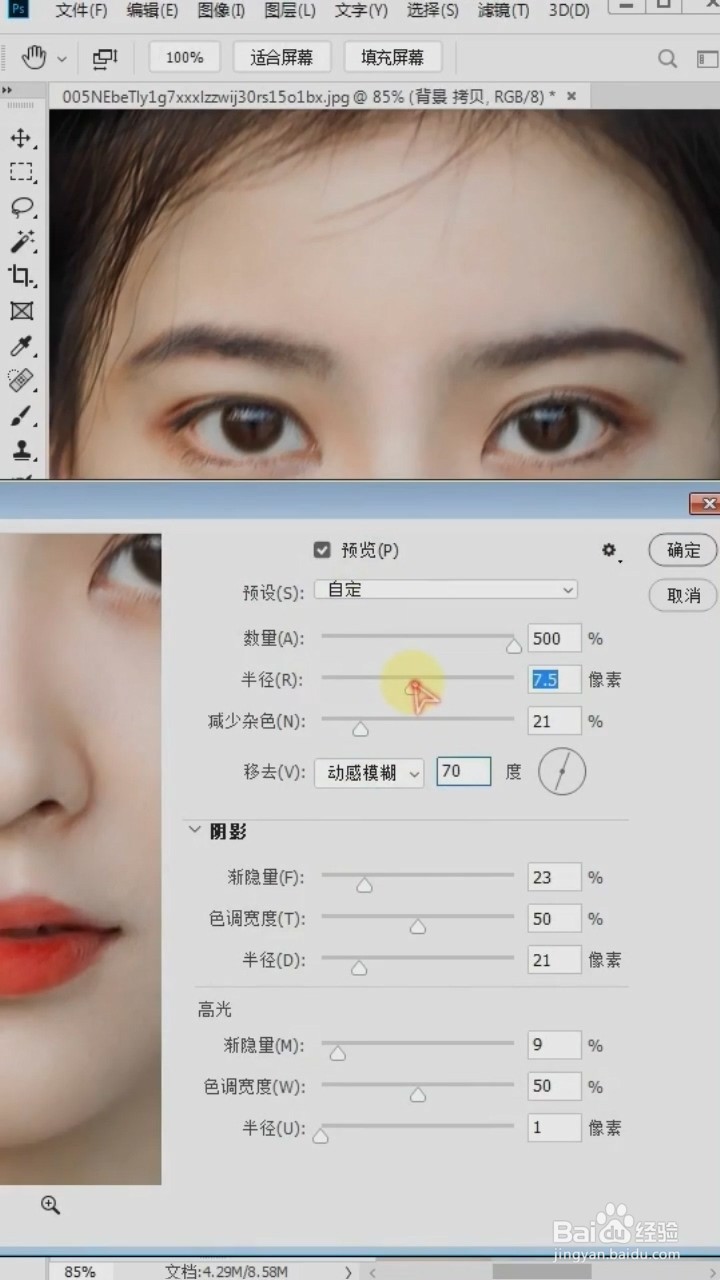Open the search magnifier icon
Screen dimensions: 720x1280
coord(668,58)
